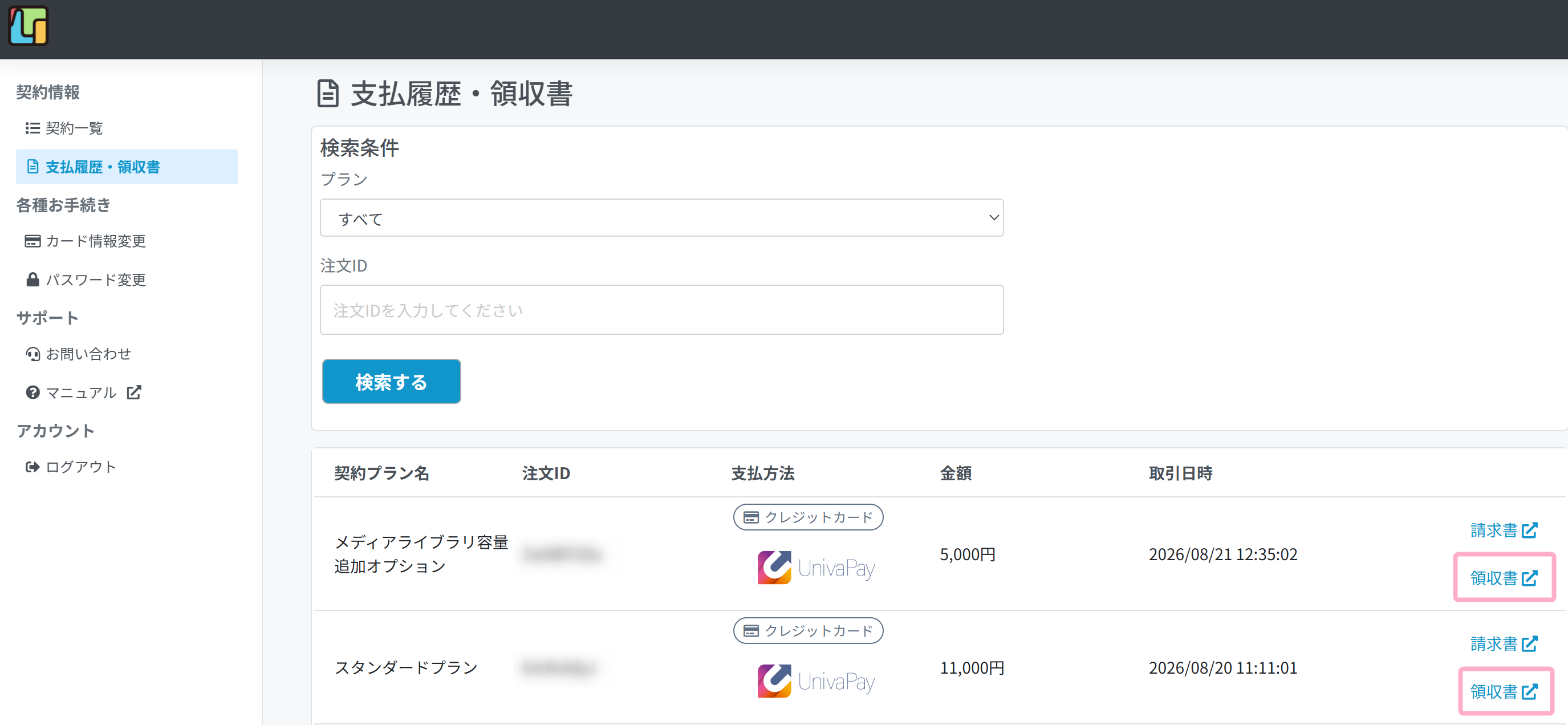This screenshot has width=1568, height=725.
Task: Click the lock icon for パスワード変更
Action: (33, 280)
